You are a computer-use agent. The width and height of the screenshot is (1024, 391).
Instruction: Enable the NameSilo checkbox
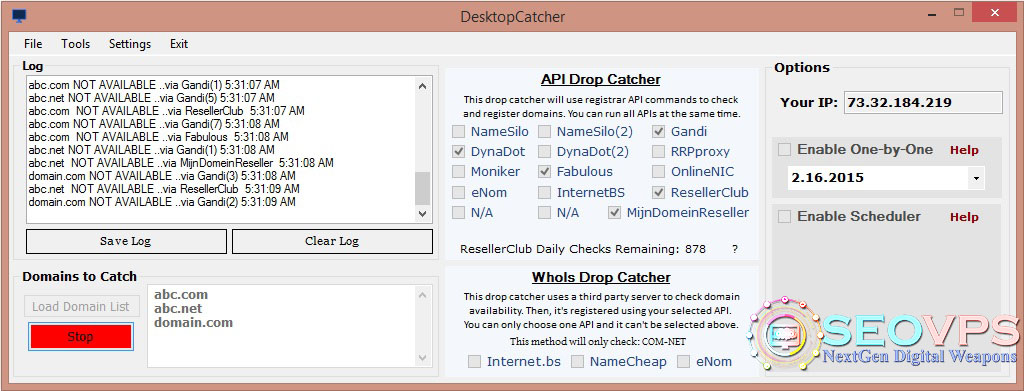click(459, 131)
